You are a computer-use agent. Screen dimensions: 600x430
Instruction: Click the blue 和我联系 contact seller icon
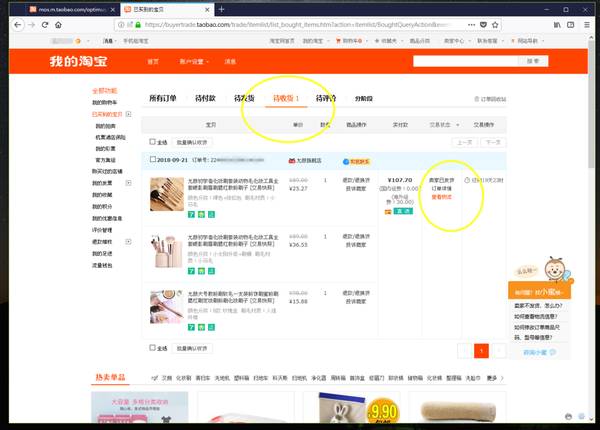point(346,161)
